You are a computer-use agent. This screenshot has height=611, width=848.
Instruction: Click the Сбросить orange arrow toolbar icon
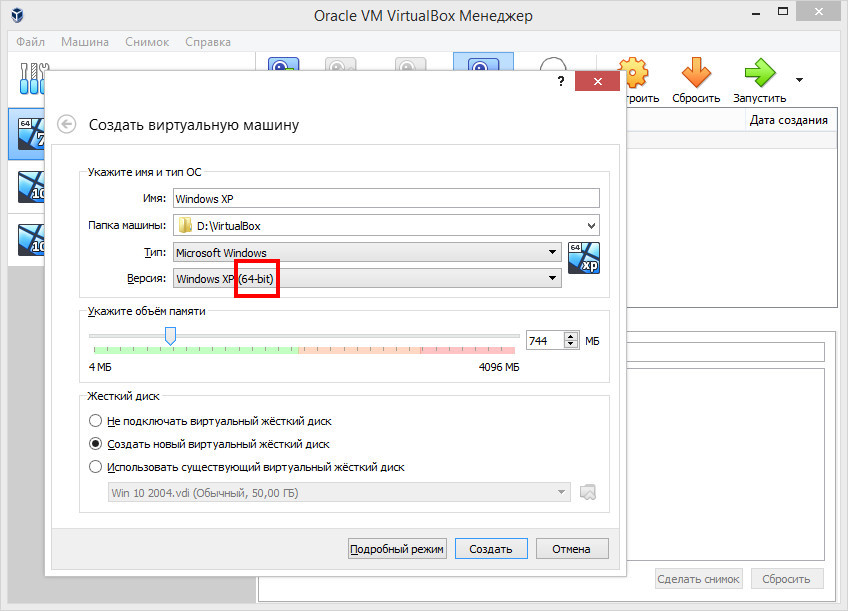tap(696, 73)
